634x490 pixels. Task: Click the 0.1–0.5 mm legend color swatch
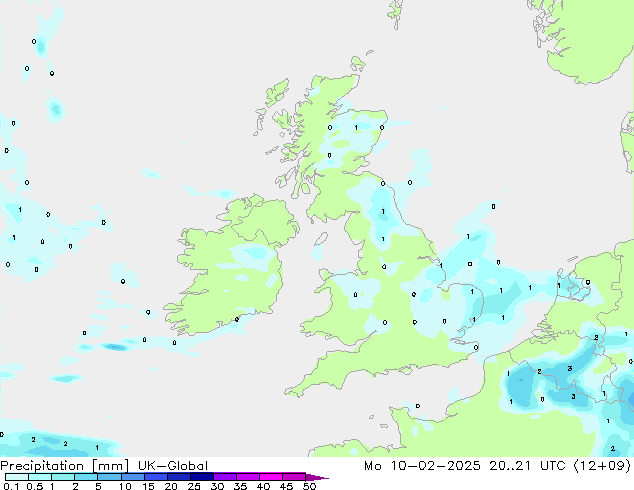click(17, 477)
